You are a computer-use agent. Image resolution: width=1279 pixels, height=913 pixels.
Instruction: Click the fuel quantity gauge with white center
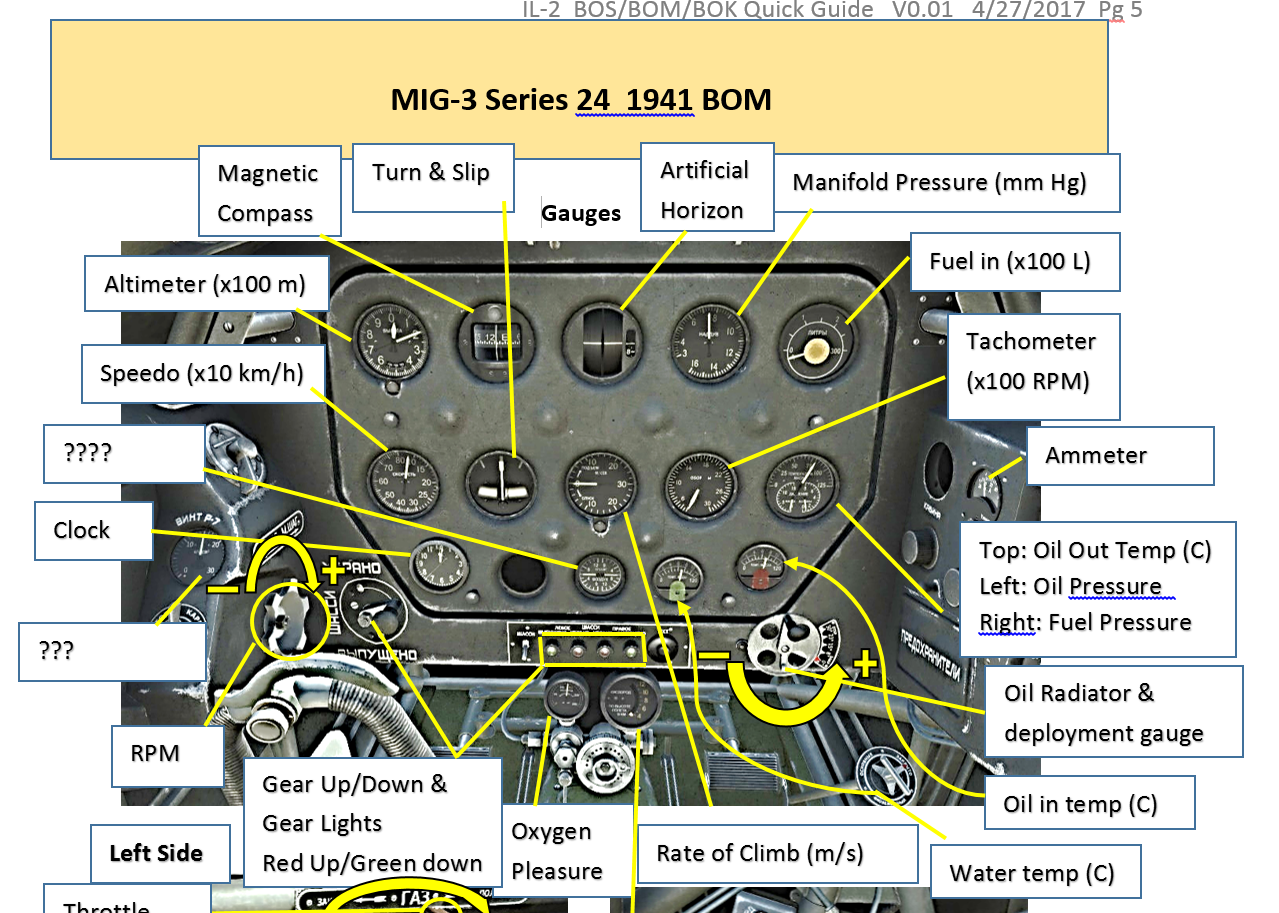816,344
